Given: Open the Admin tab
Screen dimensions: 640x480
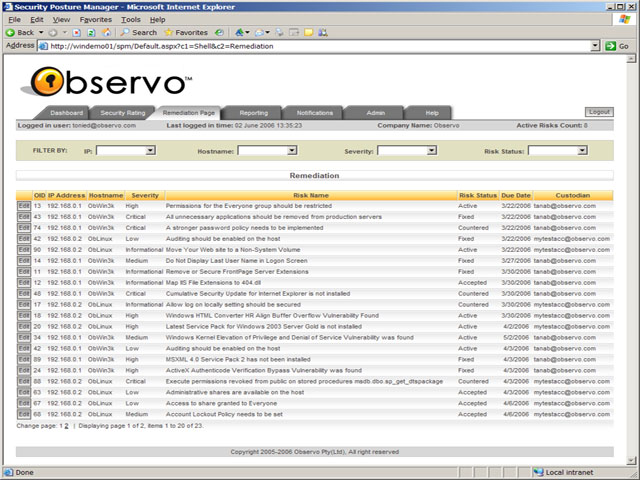Looking at the screenshot, I should point(376,113).
